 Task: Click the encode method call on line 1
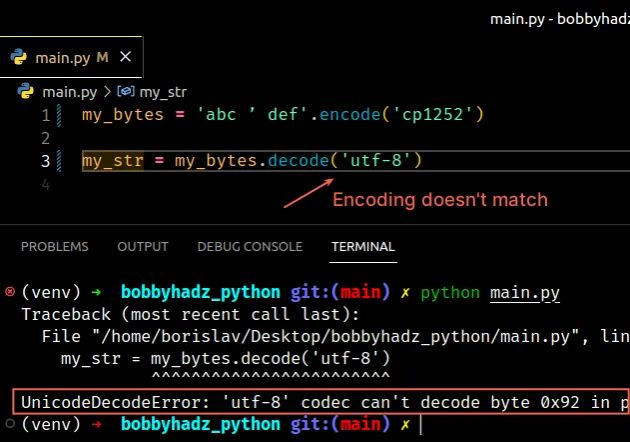coord(350,115)
